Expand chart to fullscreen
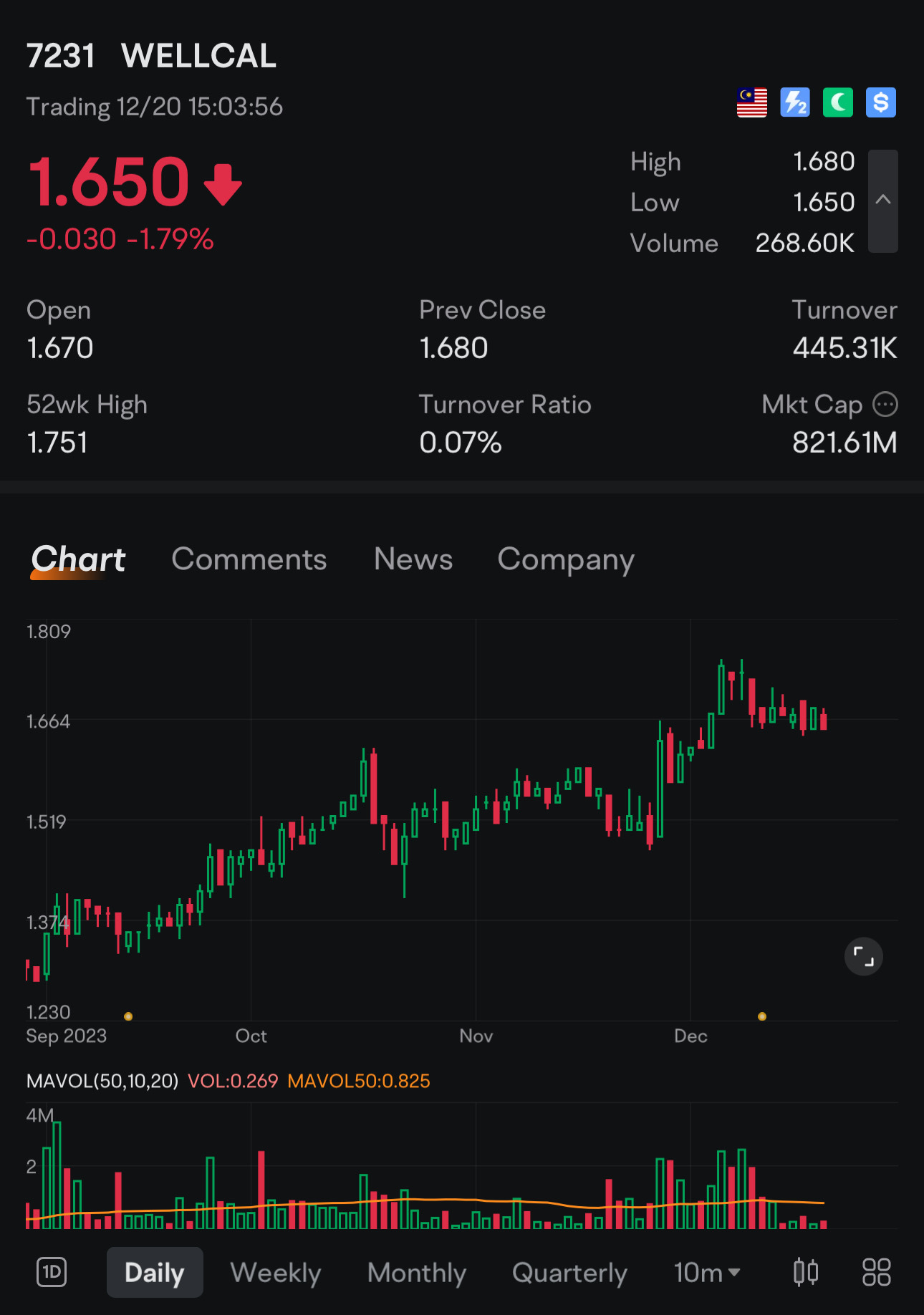This screenshot has height=1315, width=924. tap(864, 957)
